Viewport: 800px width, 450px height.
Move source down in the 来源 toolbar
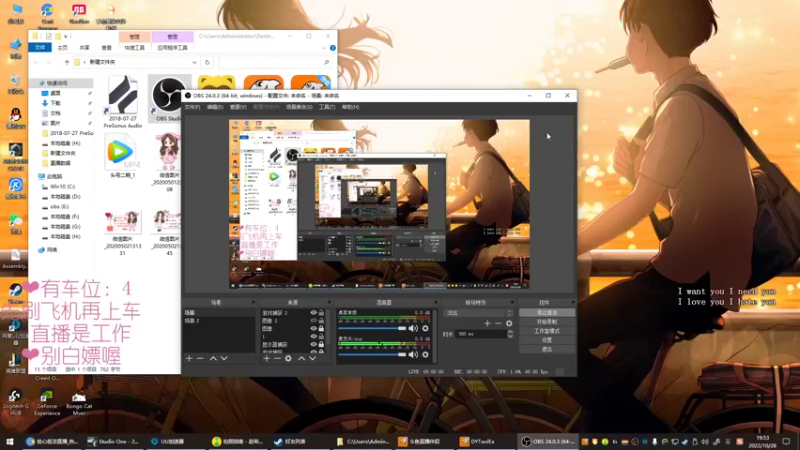[312, 359]
